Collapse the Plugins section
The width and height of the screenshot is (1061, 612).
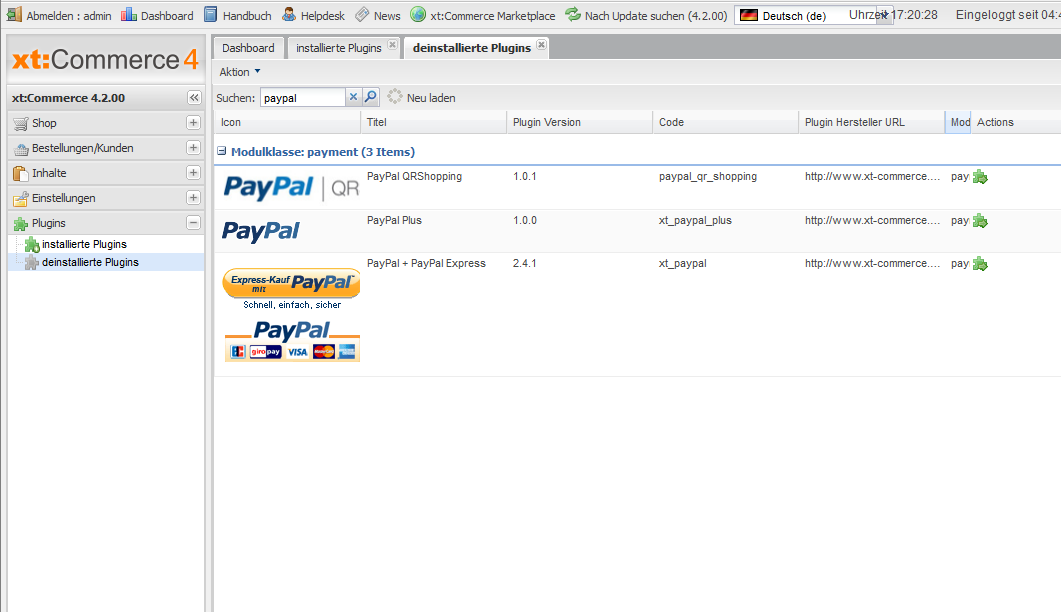[194, 223]
